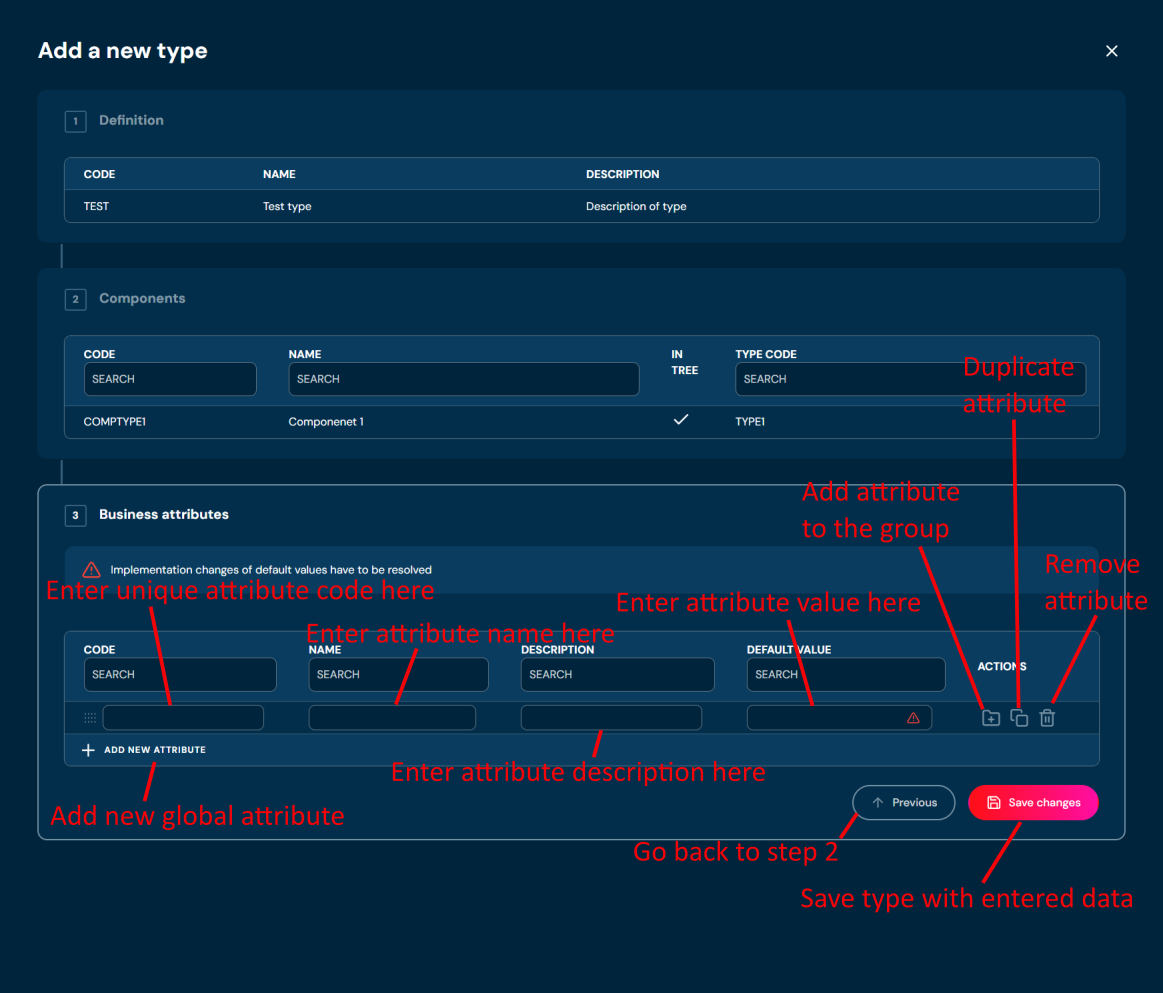Click the attribute code input in the new row

[x=183, y=718]
